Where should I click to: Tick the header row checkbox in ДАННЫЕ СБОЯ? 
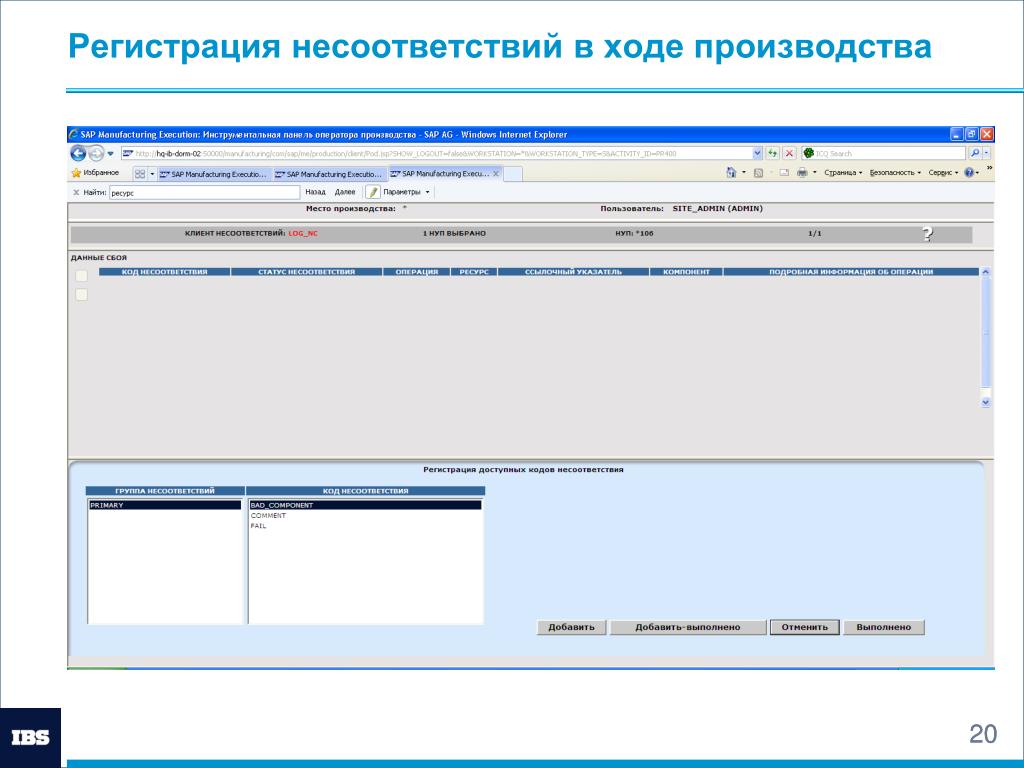pos(81,276)
